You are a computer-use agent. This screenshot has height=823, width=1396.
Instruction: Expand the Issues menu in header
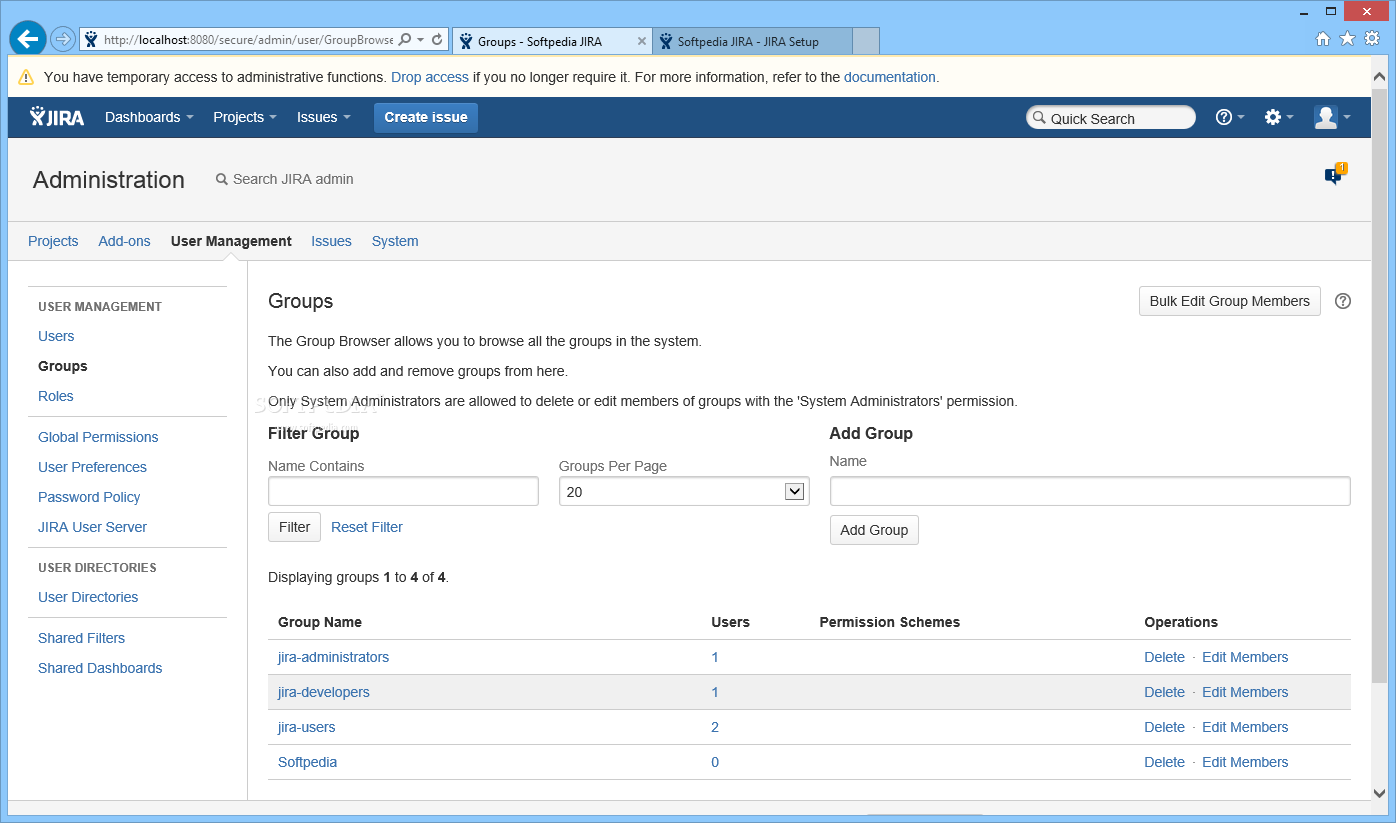pyautogui.click(x=324, y=117)
